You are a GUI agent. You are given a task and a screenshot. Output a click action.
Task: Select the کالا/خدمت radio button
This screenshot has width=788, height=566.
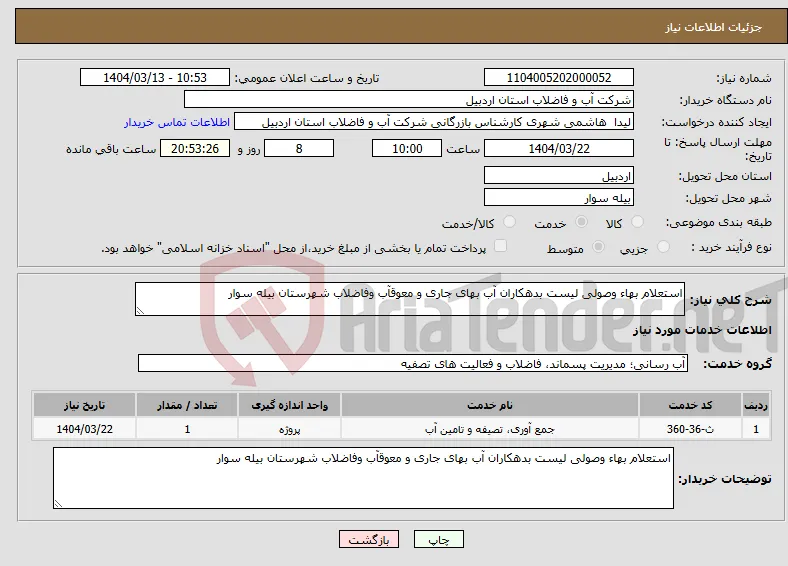[x=510, y=222]
